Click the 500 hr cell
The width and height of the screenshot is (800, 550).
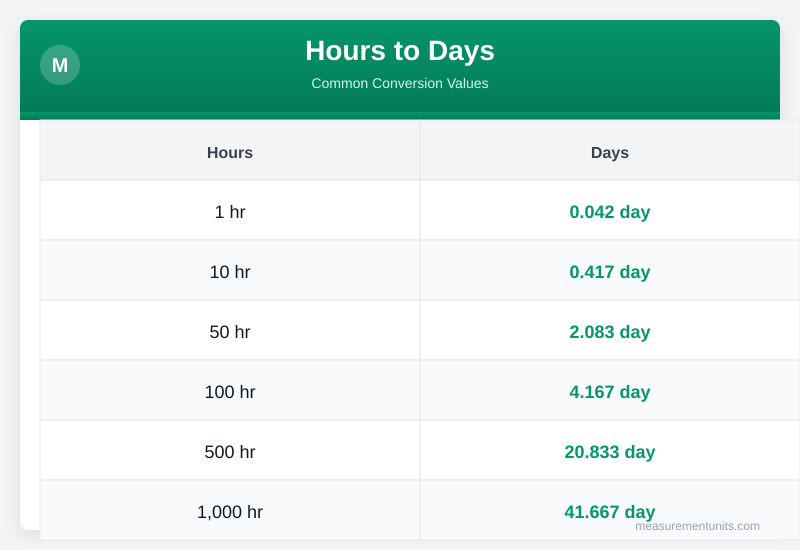pos(230,450)
